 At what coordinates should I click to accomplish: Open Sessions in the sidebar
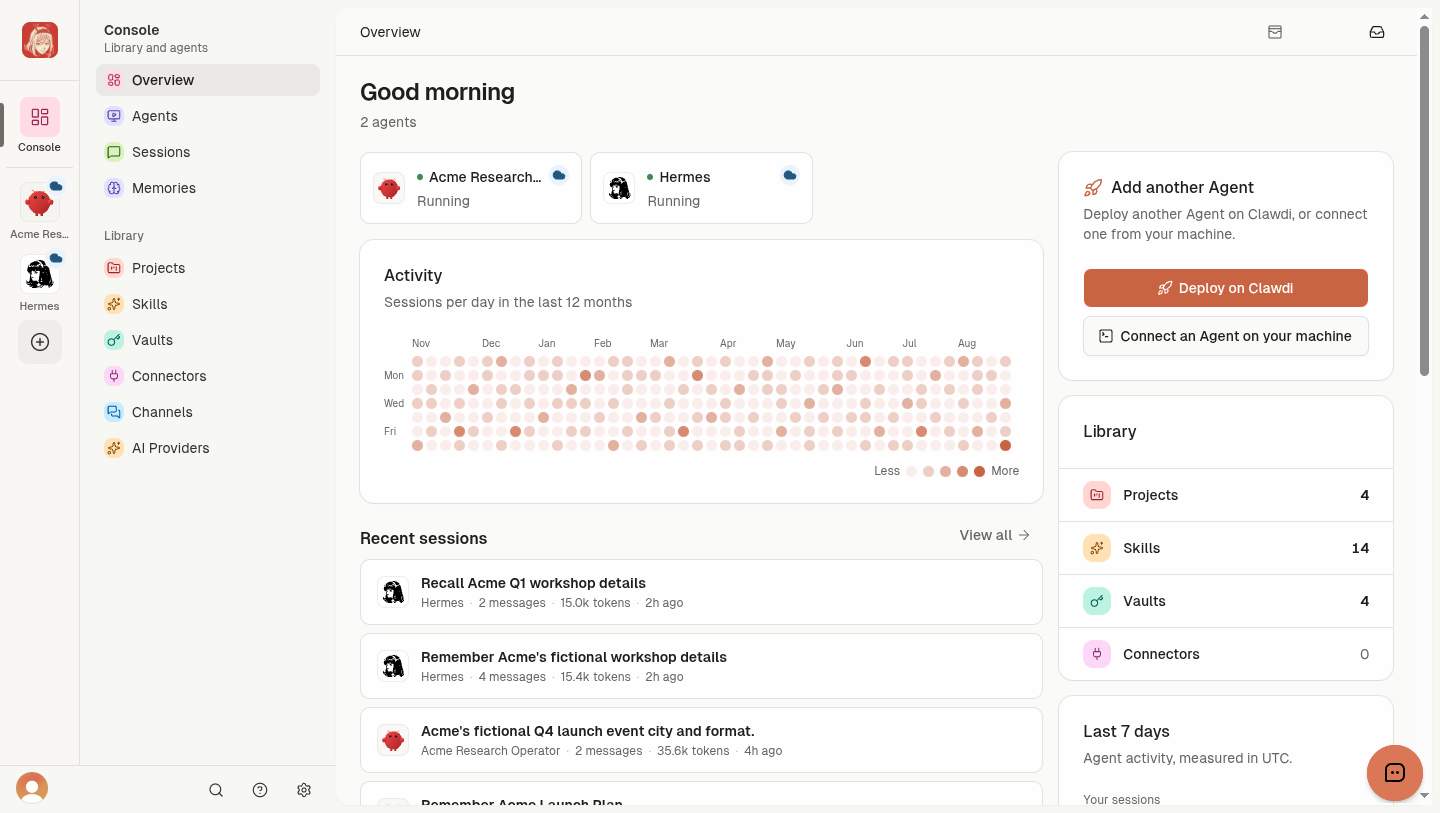pos(208,152)
